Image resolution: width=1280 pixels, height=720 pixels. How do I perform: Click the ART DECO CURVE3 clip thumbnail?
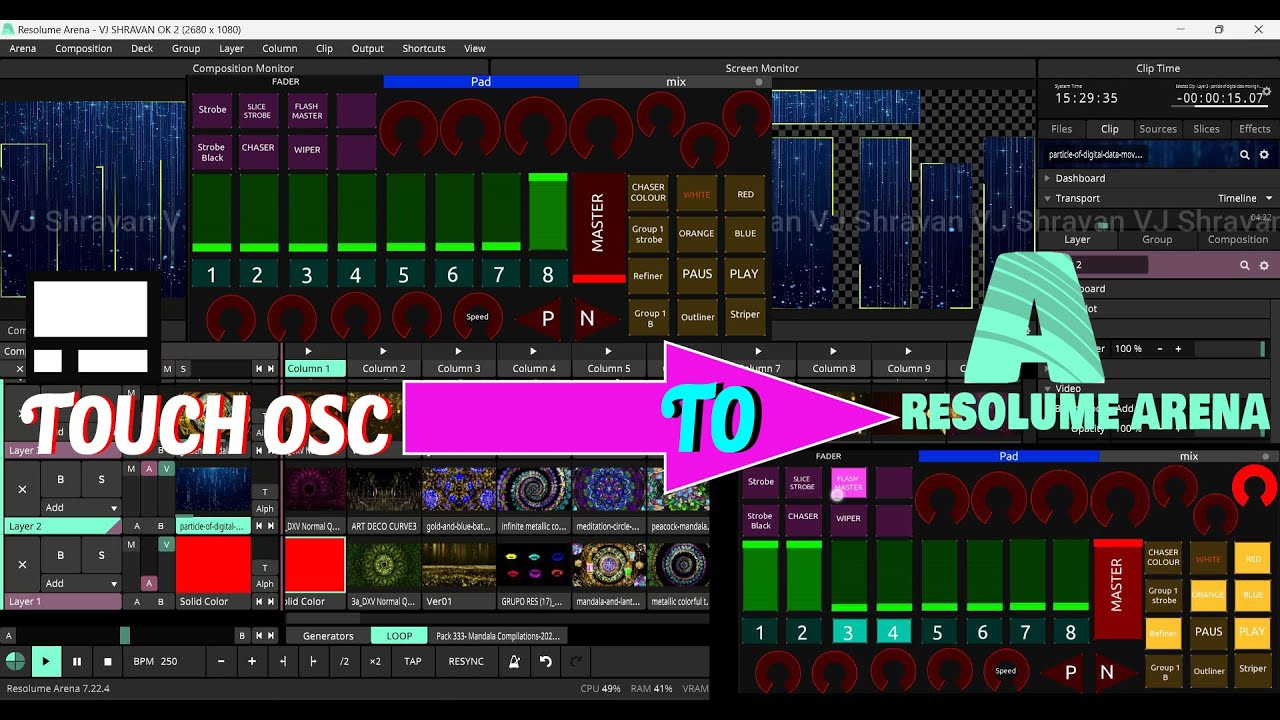click(384, 490)
